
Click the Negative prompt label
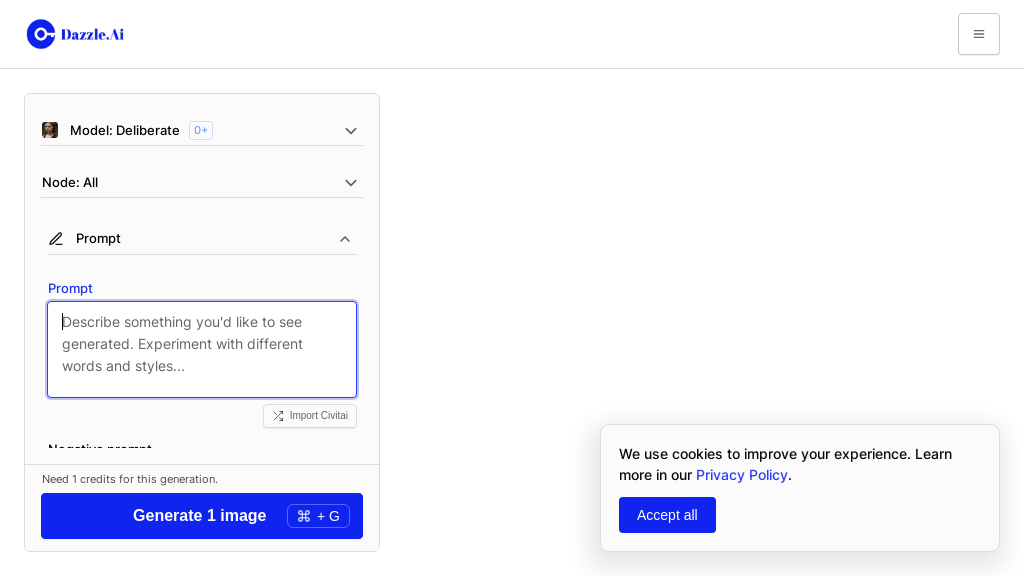[x=100, y=450]
